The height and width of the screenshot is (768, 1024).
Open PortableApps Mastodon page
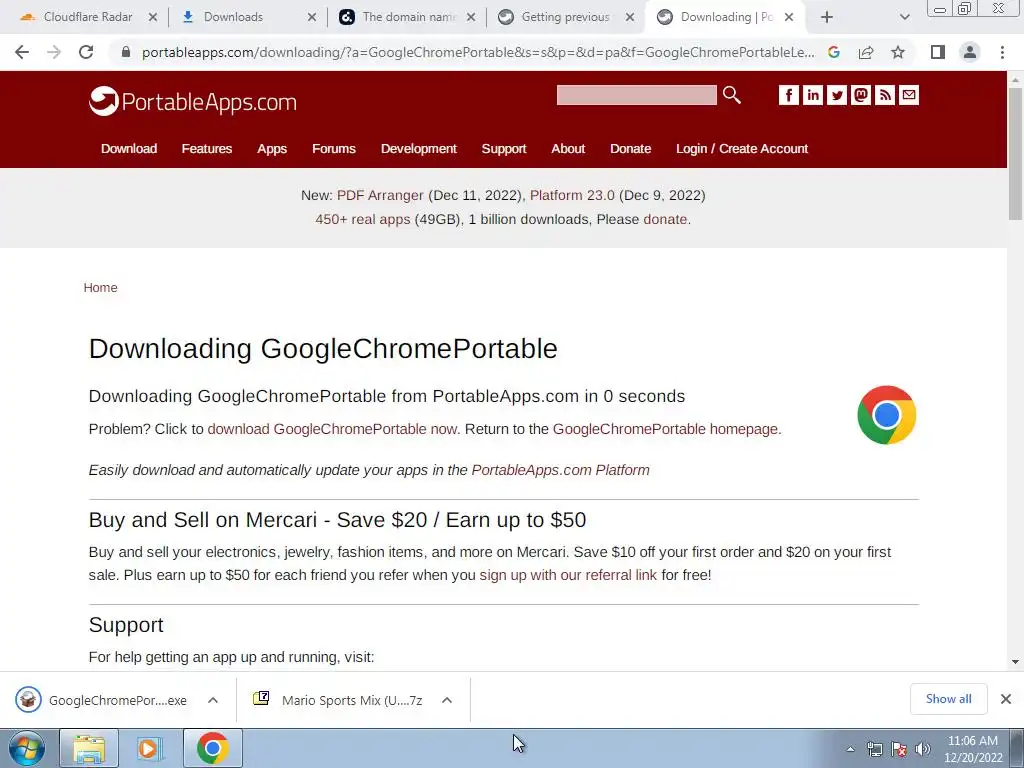click(861, 95)
